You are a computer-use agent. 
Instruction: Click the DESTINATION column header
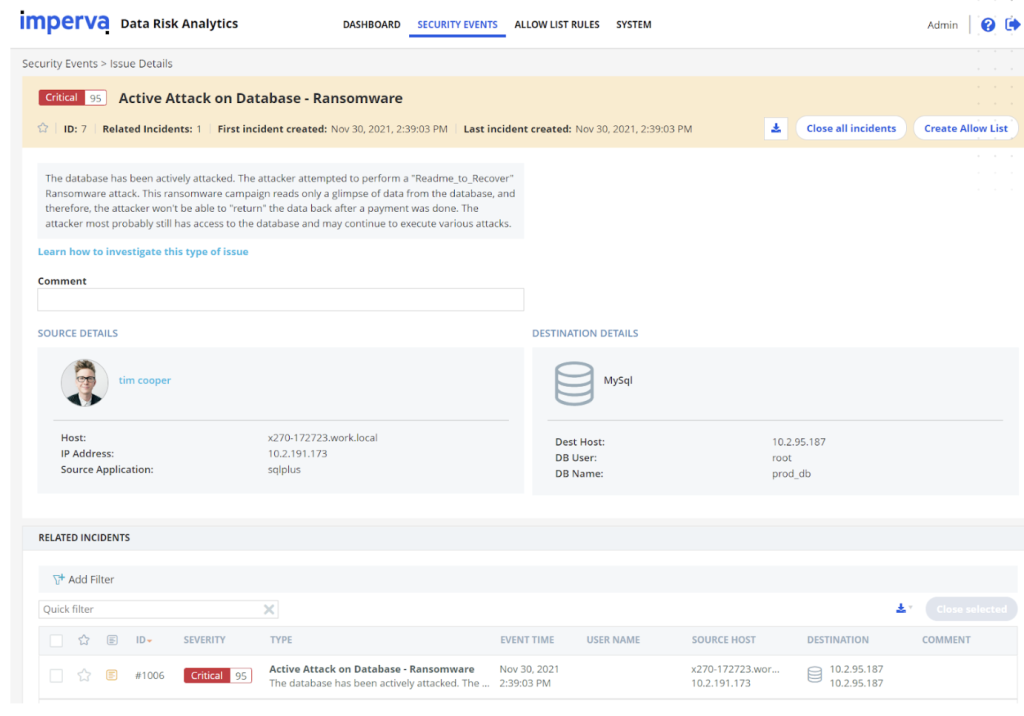point(838,640)
